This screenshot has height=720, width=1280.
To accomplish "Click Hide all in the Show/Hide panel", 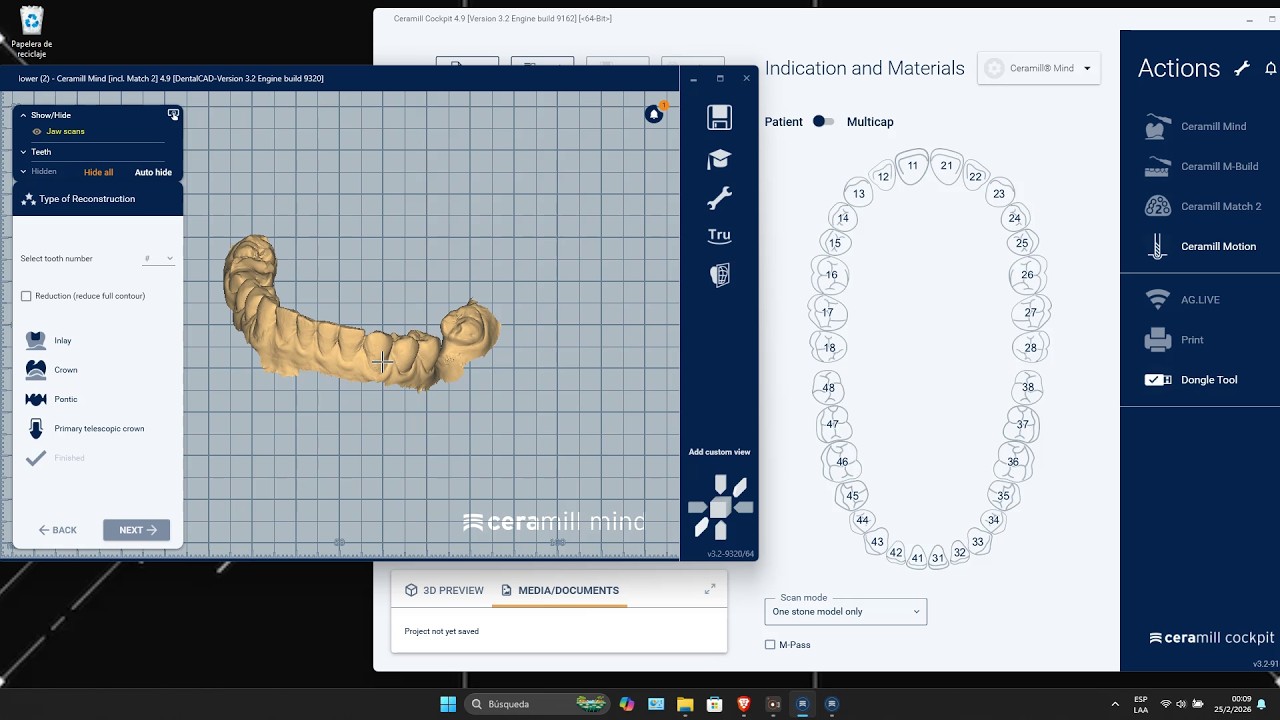I will click(x=98, y=173).
